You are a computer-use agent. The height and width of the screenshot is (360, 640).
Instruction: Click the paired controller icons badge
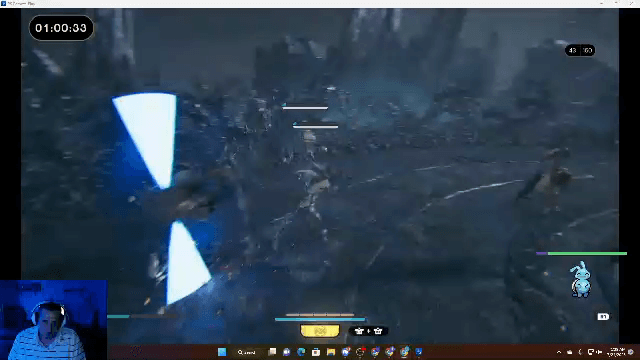coord(368,331)
